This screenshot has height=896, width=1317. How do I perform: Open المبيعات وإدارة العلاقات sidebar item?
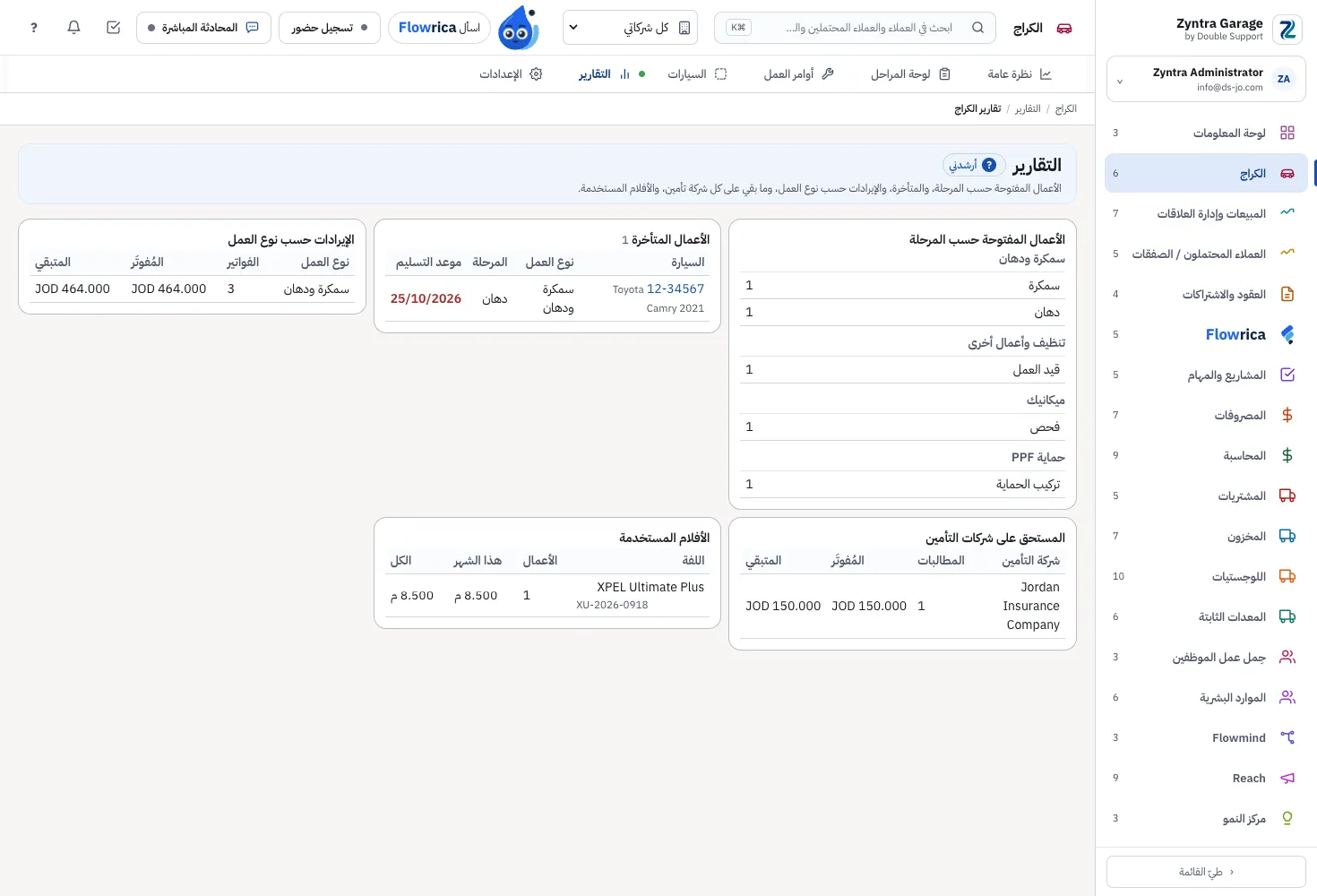[x=1206, y=213]
